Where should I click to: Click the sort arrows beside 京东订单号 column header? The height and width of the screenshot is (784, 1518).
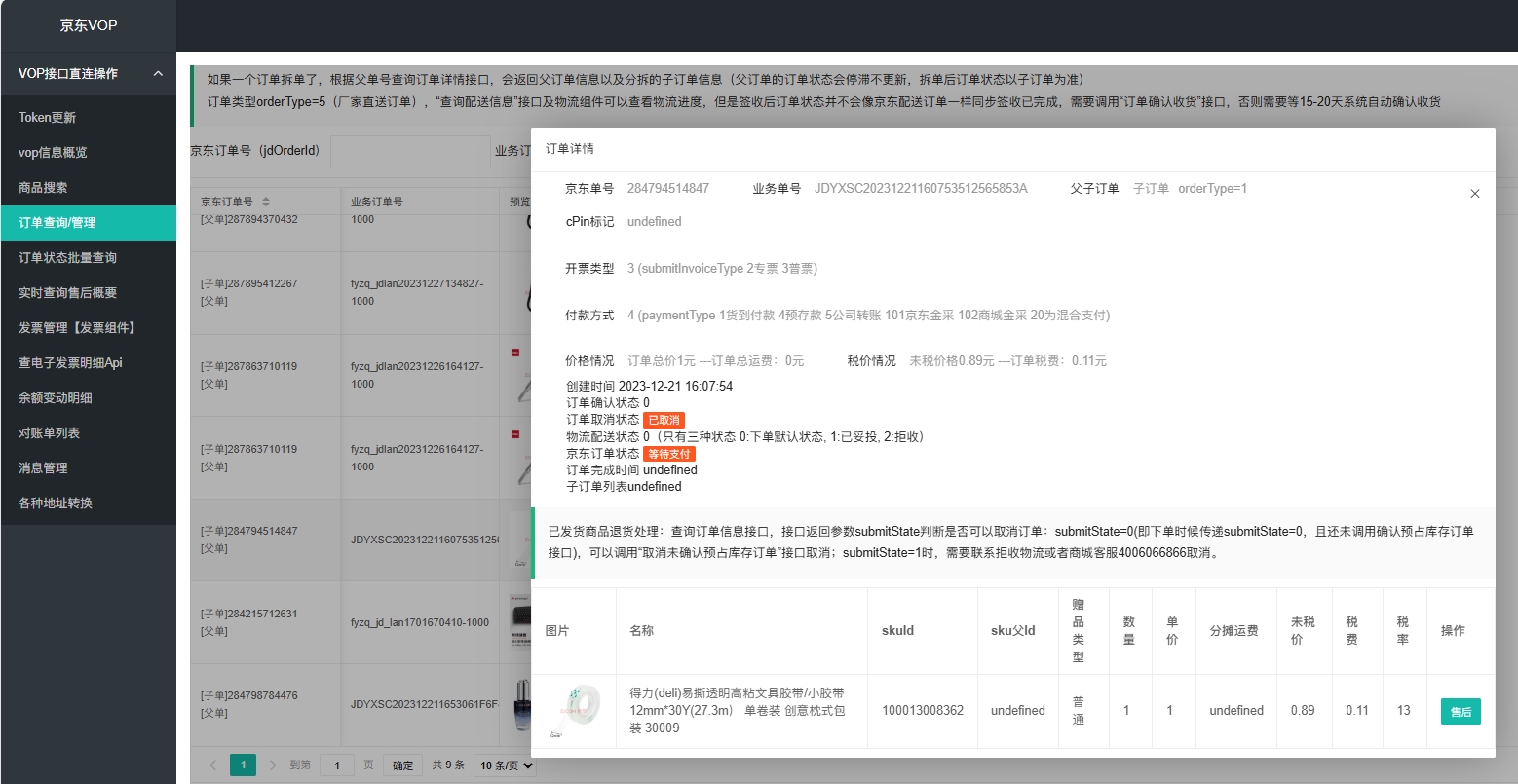[x=266, y=202]
